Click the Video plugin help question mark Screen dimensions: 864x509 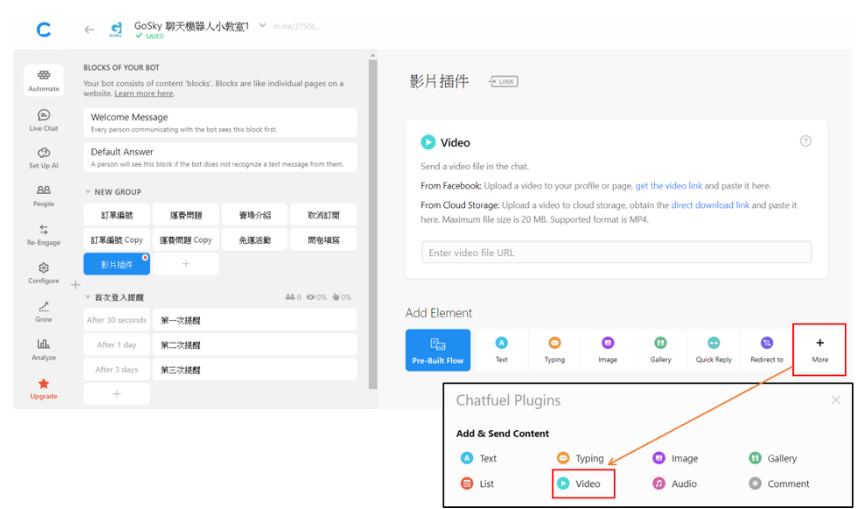pos(806,141)
